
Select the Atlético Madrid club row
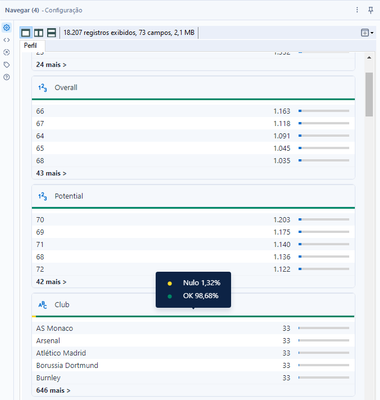(x=193, y=353)
